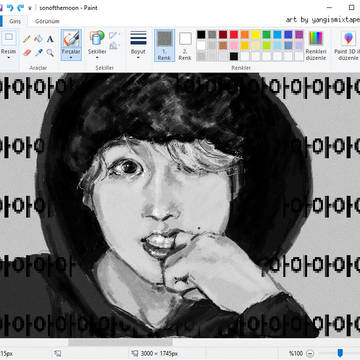Switch to the Giriş tab
This screenshot has width=360, height=360.
tap(15, 21)
